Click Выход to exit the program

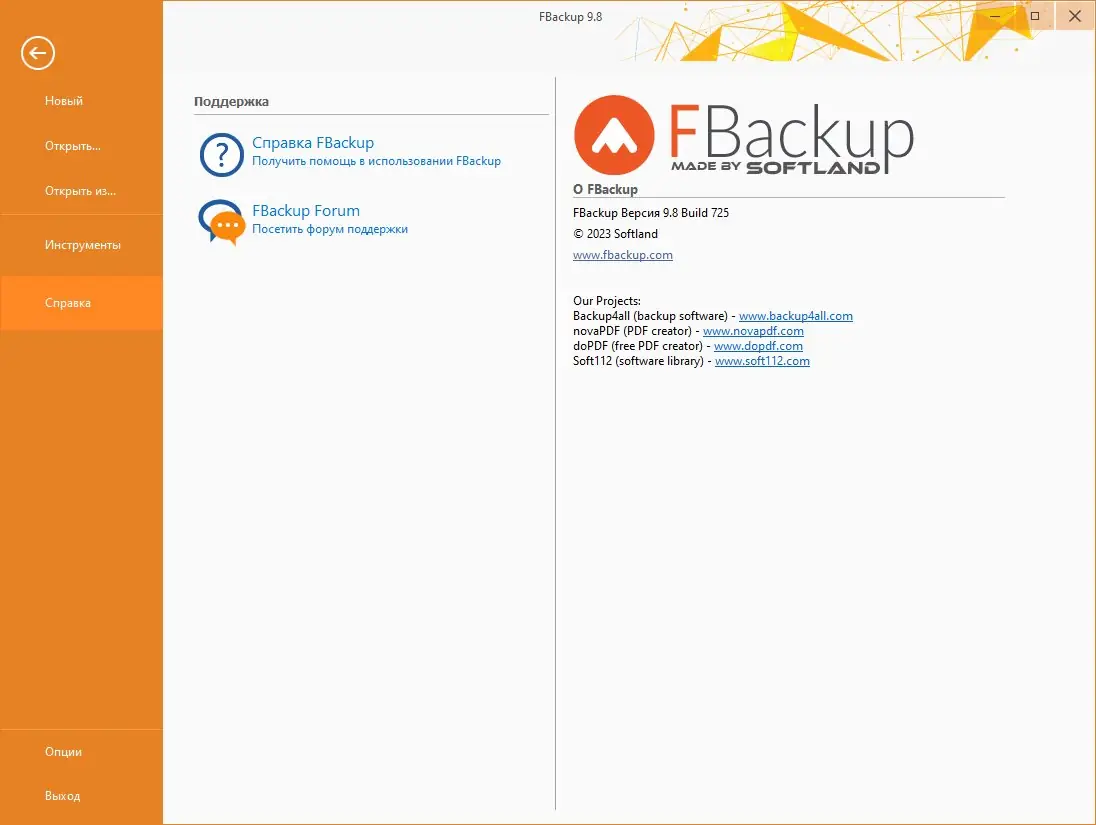62,796
